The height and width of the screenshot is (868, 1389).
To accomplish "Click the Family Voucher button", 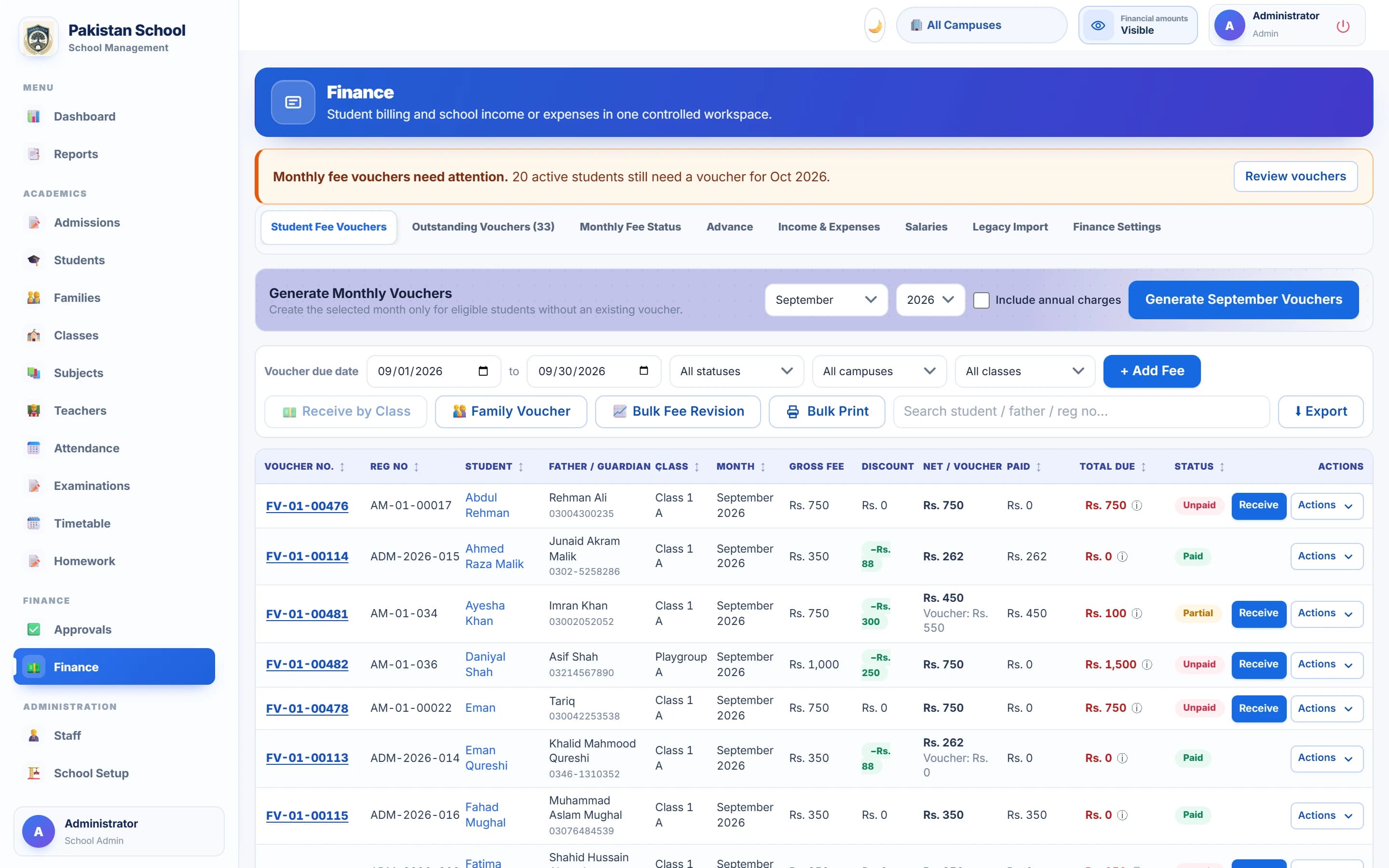I will coord(511,412).
